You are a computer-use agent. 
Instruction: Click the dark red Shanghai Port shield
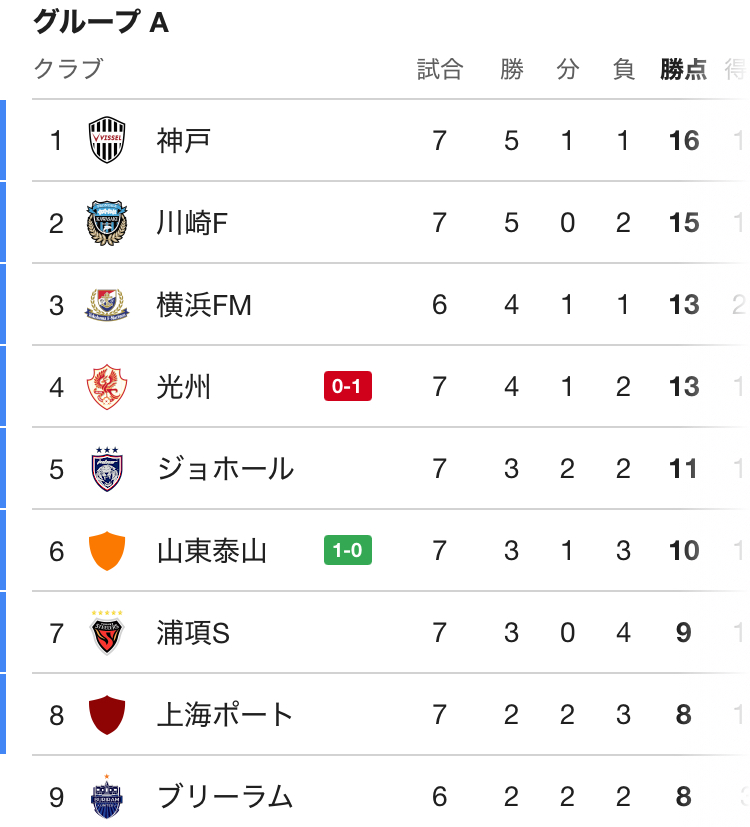[x=106, y=714]
